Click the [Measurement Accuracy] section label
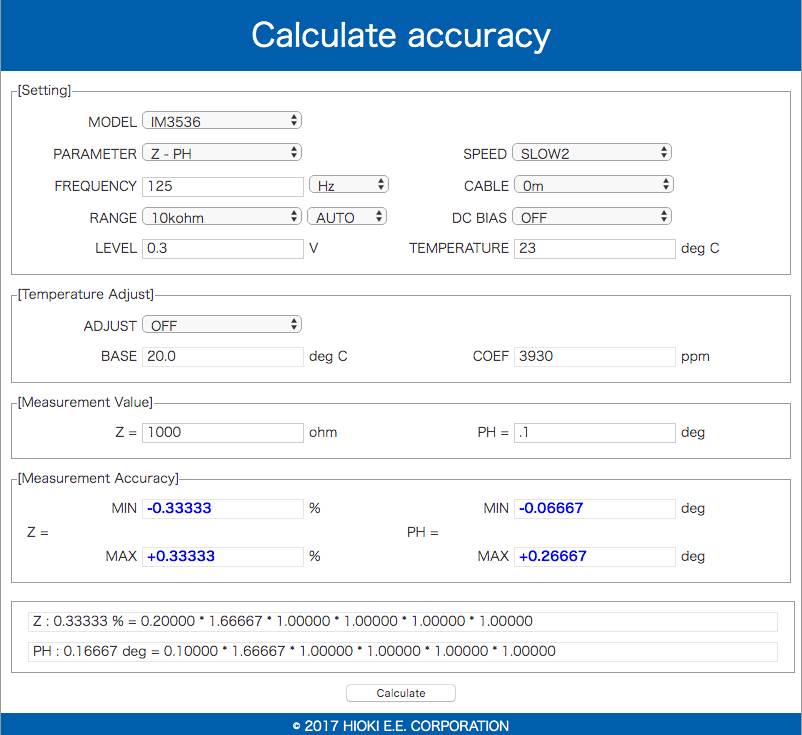 click(x=98, y=478)
